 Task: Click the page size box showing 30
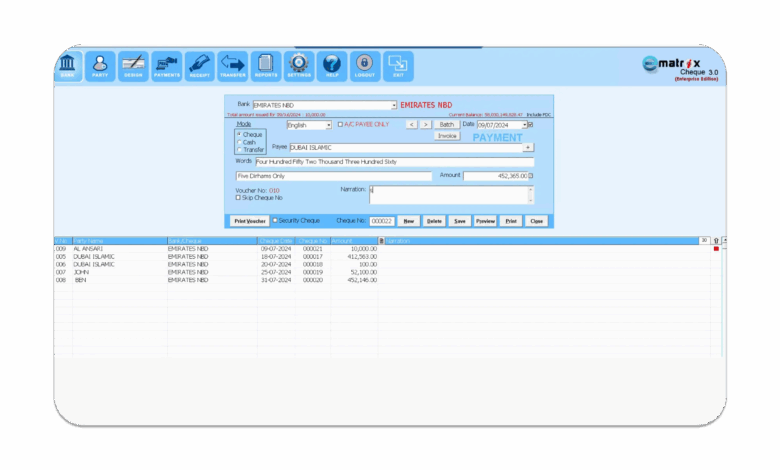tap(704, 240)
